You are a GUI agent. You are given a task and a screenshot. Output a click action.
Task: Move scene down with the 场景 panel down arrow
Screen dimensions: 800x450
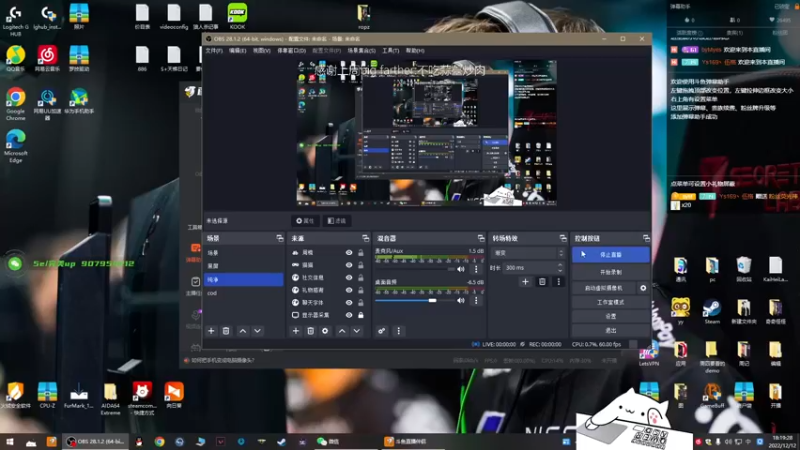tap(258, 331)
